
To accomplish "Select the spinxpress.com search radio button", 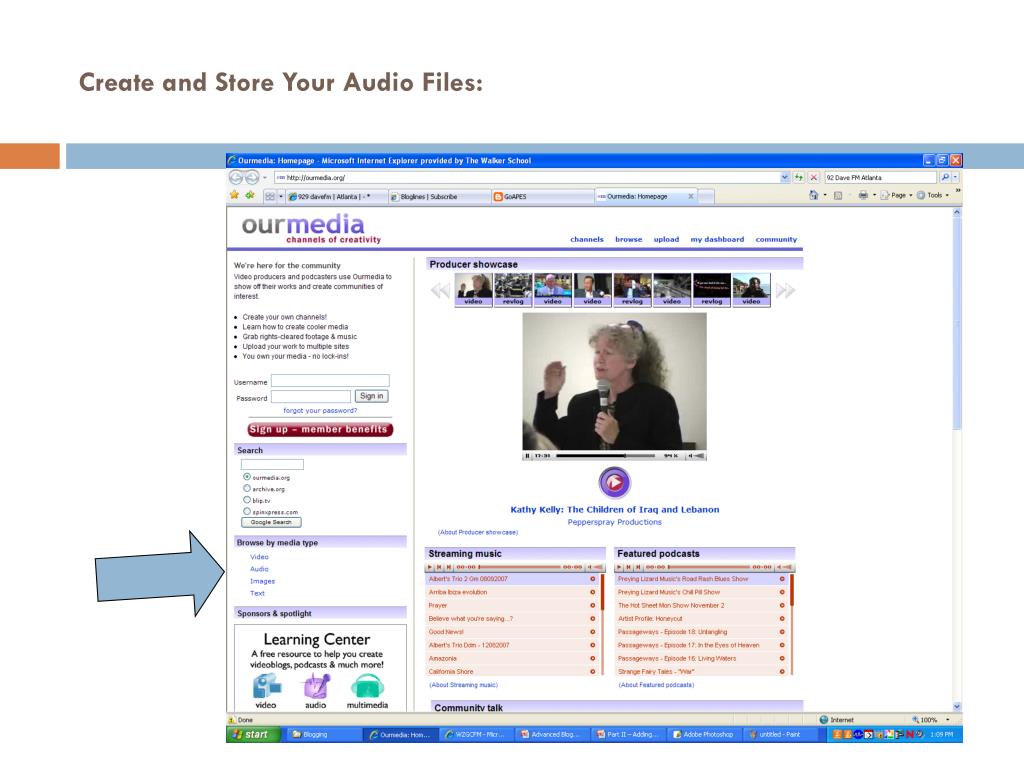I will pyautogui.click(x=247, y=511).
